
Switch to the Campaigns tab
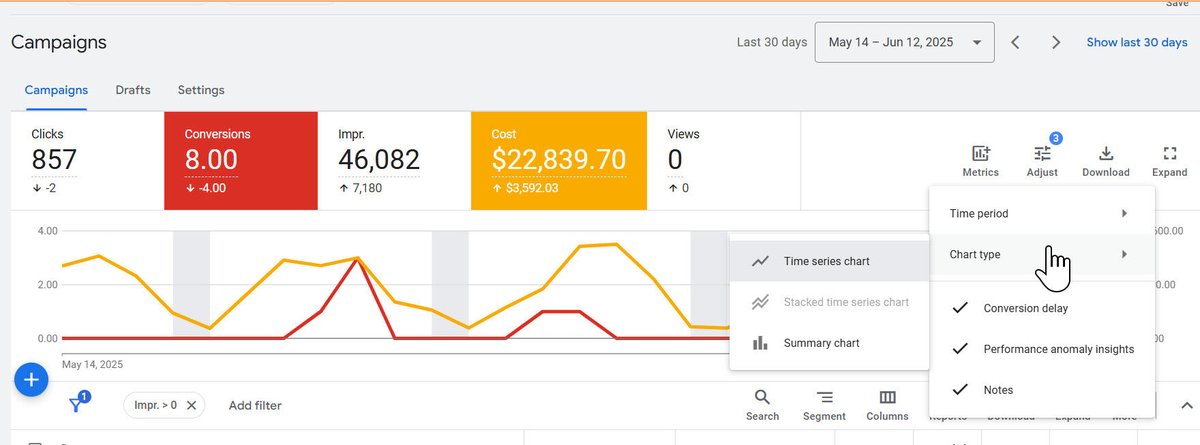tap(56, 90)
